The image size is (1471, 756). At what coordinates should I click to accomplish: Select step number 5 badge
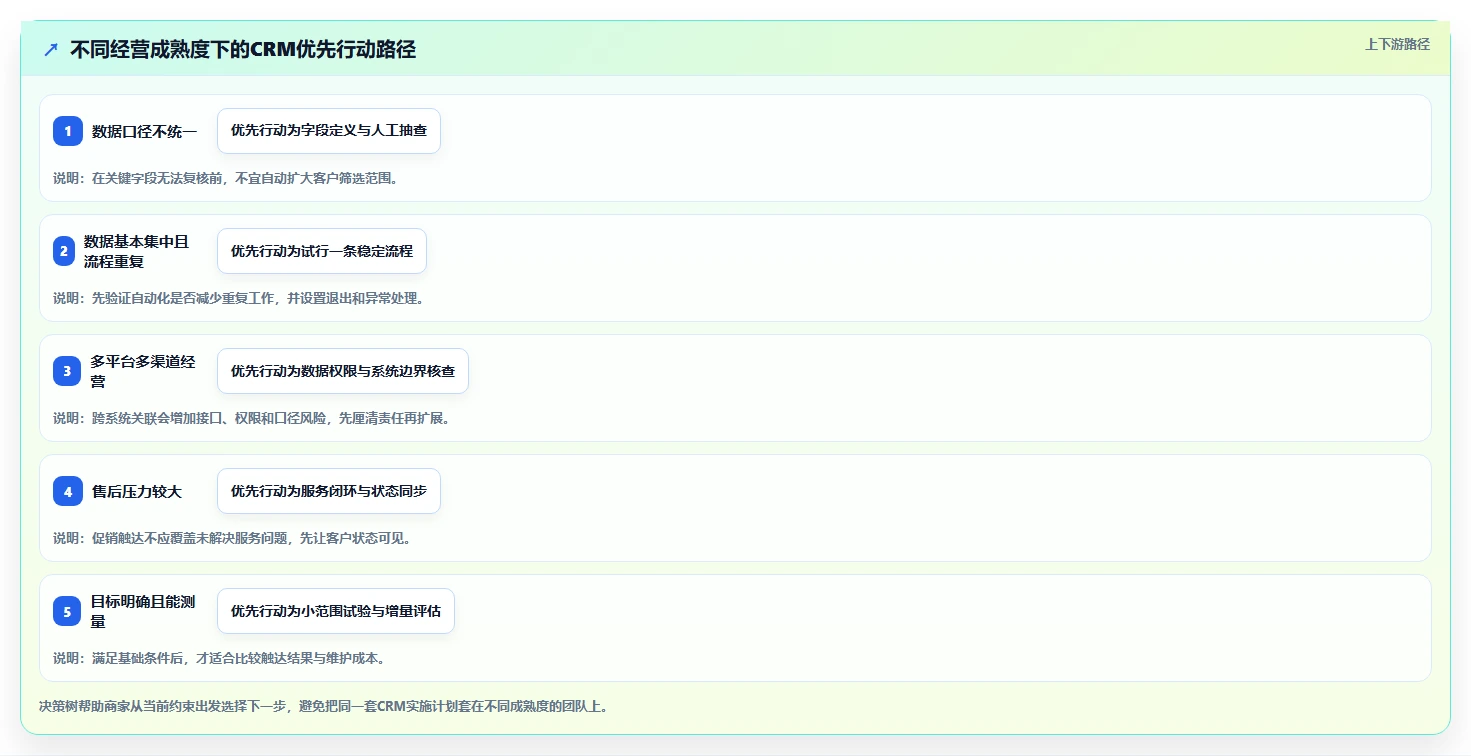[67, 611]
